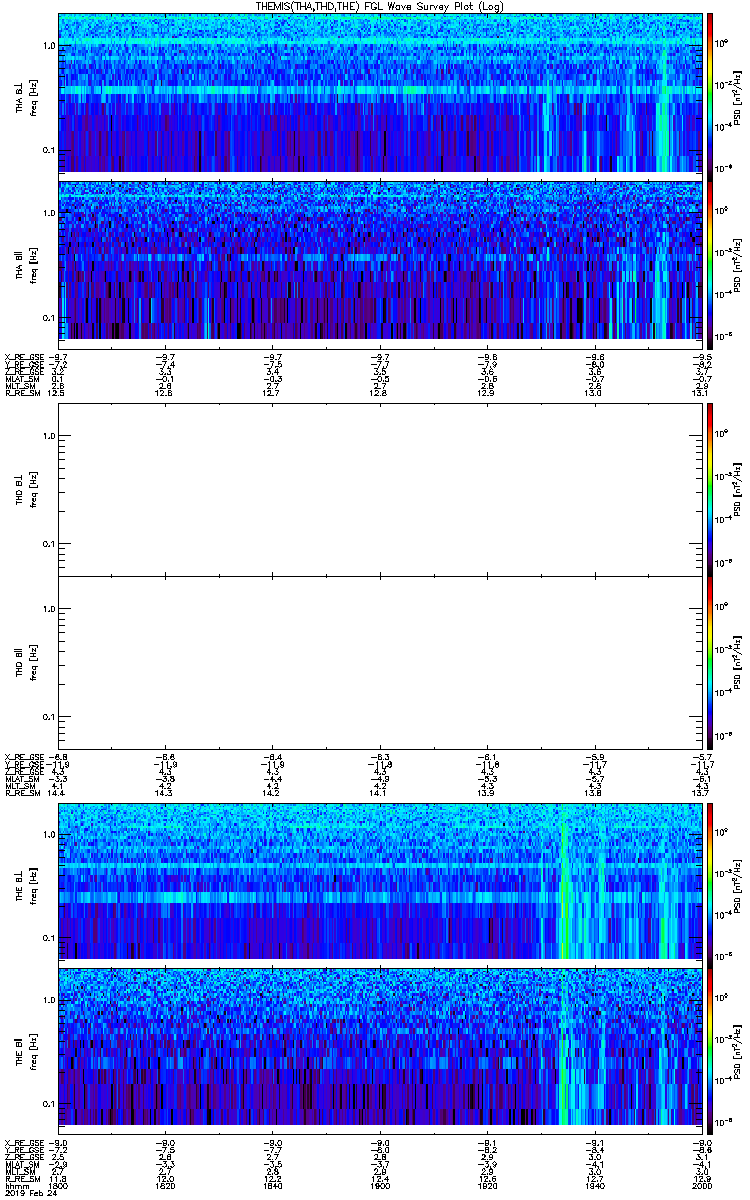Click the 0.1 tick of THD B∥ panel
Image resolution: width=750 pixels, height=1200 pixels.
pos(49,718)
